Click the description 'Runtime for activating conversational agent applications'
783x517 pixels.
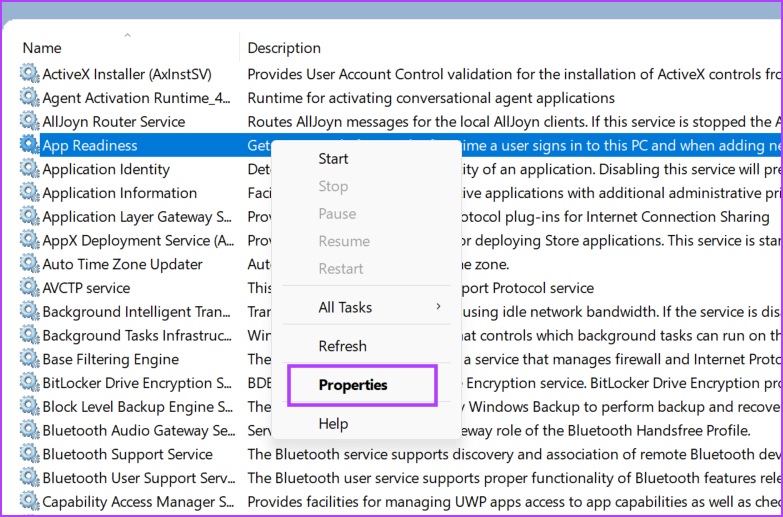pos(431,98)
